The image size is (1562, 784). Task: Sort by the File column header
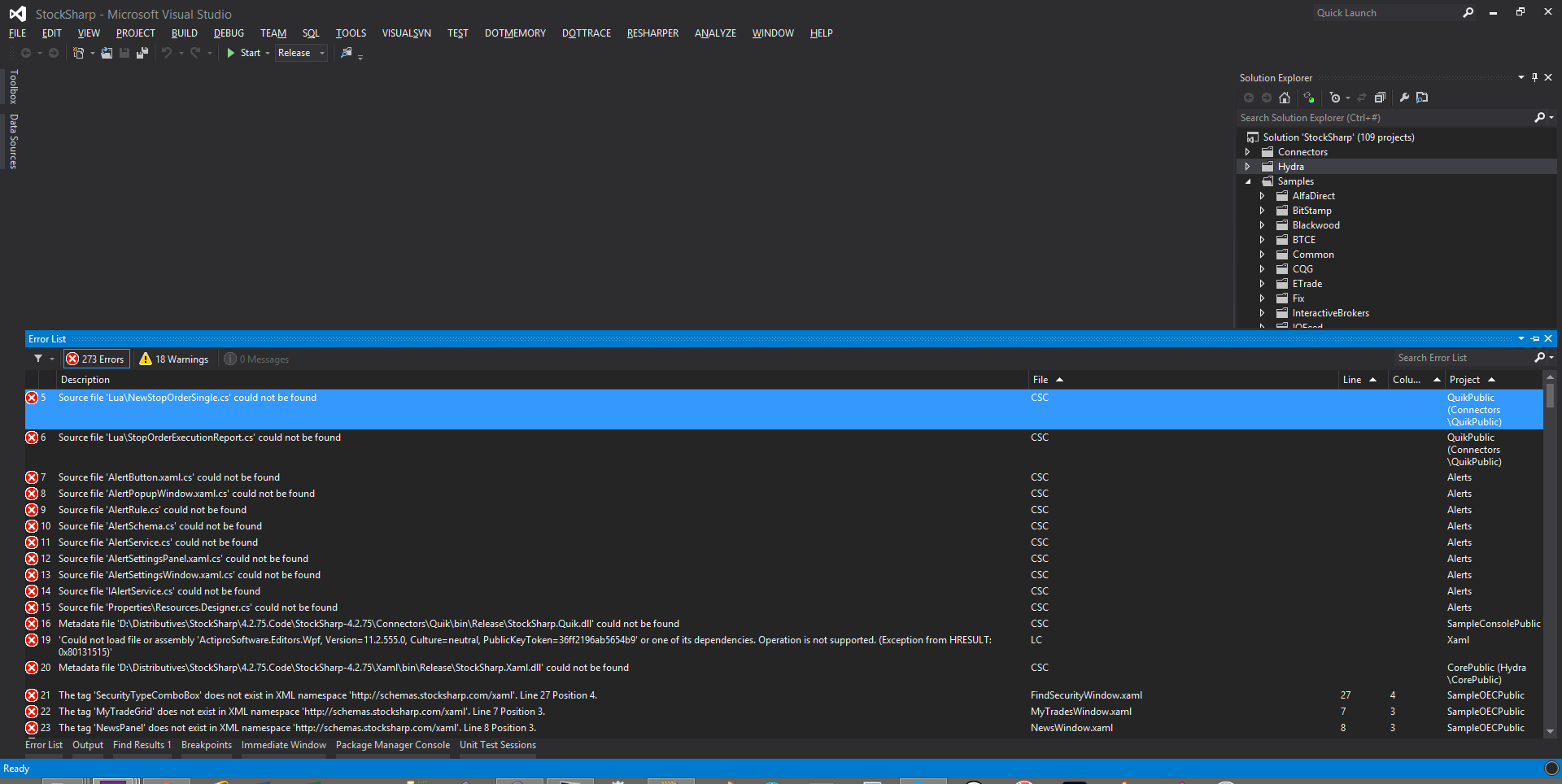(1184, 380)
